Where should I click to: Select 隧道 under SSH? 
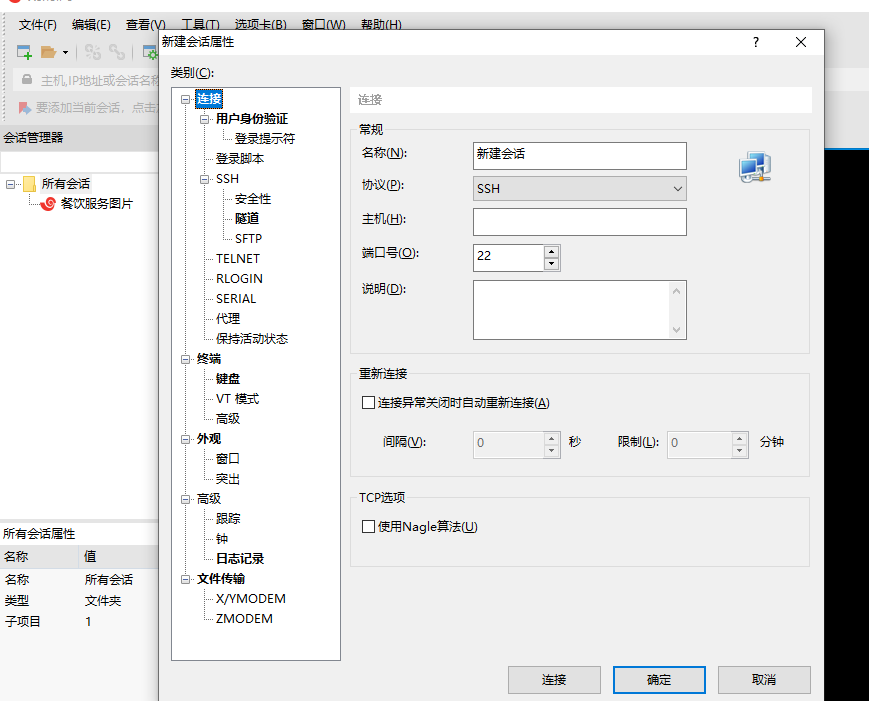[x=247, y=218]
